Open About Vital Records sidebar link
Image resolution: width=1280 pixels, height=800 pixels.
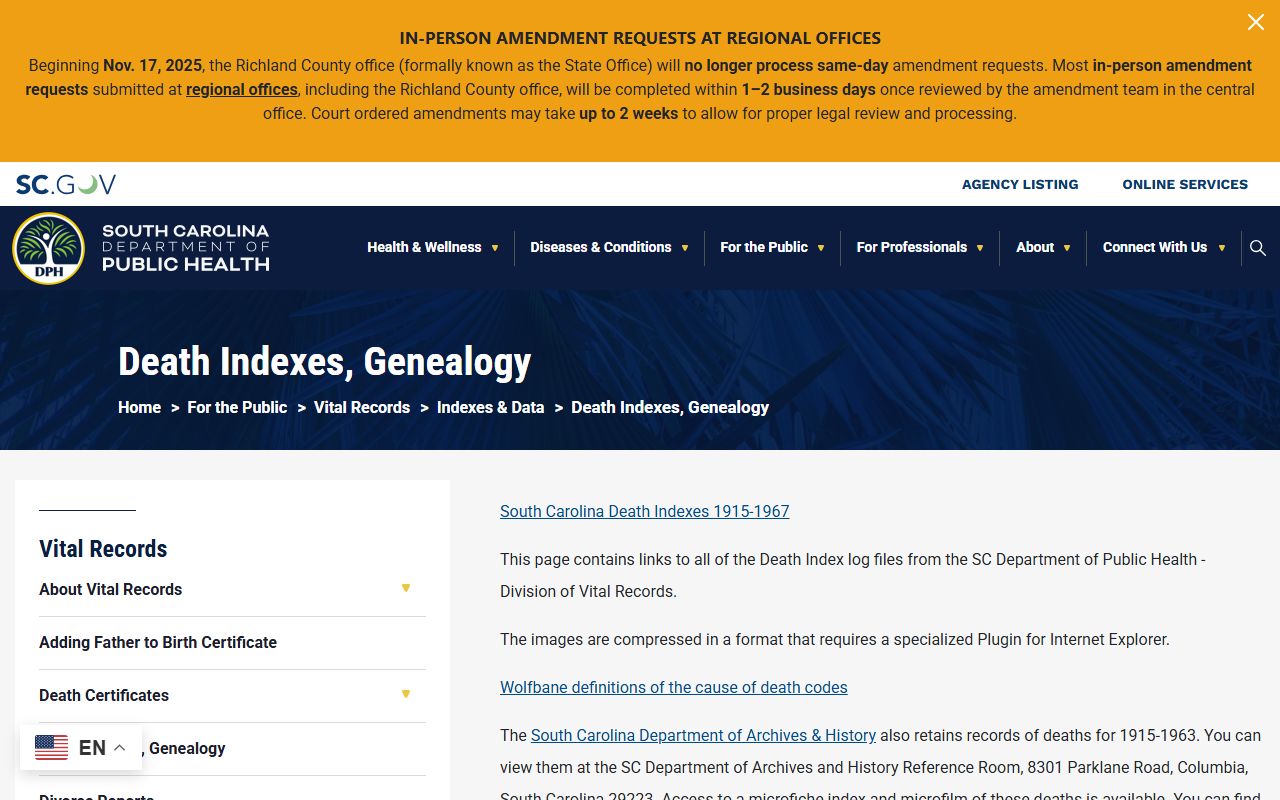point(111,589)
